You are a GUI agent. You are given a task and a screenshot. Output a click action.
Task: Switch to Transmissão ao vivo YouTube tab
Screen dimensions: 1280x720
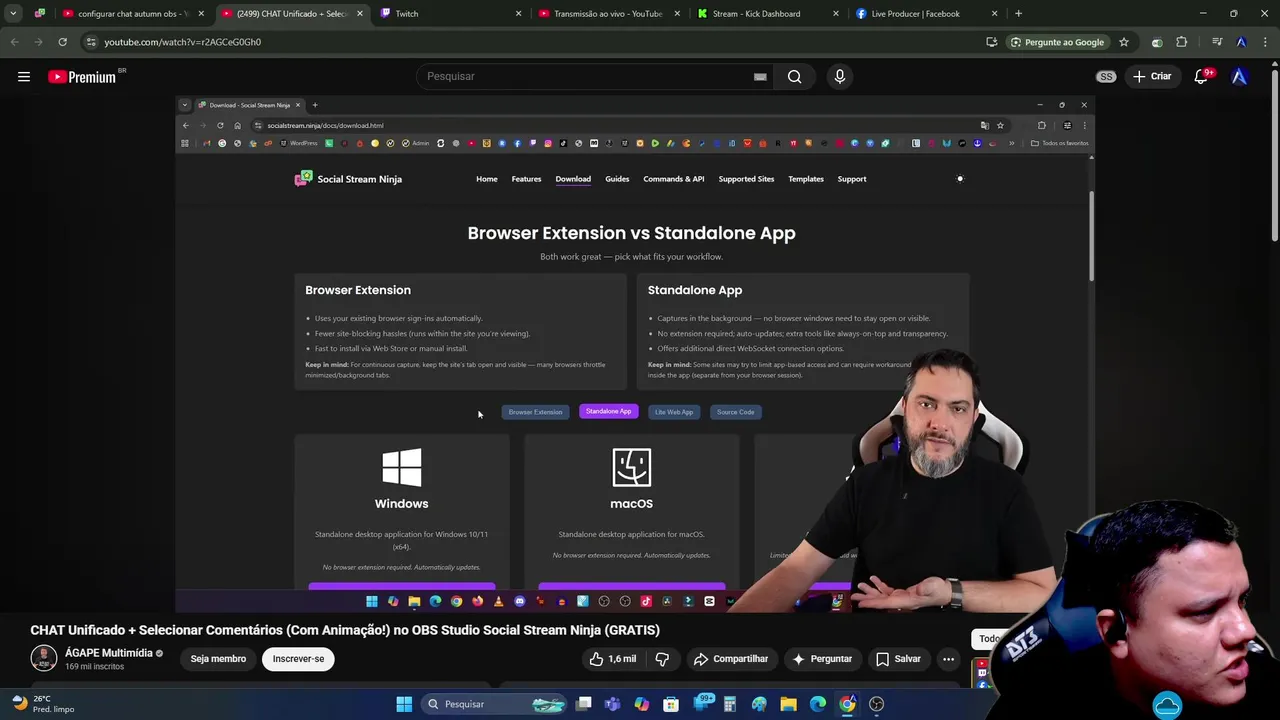[x=608, y=14]
